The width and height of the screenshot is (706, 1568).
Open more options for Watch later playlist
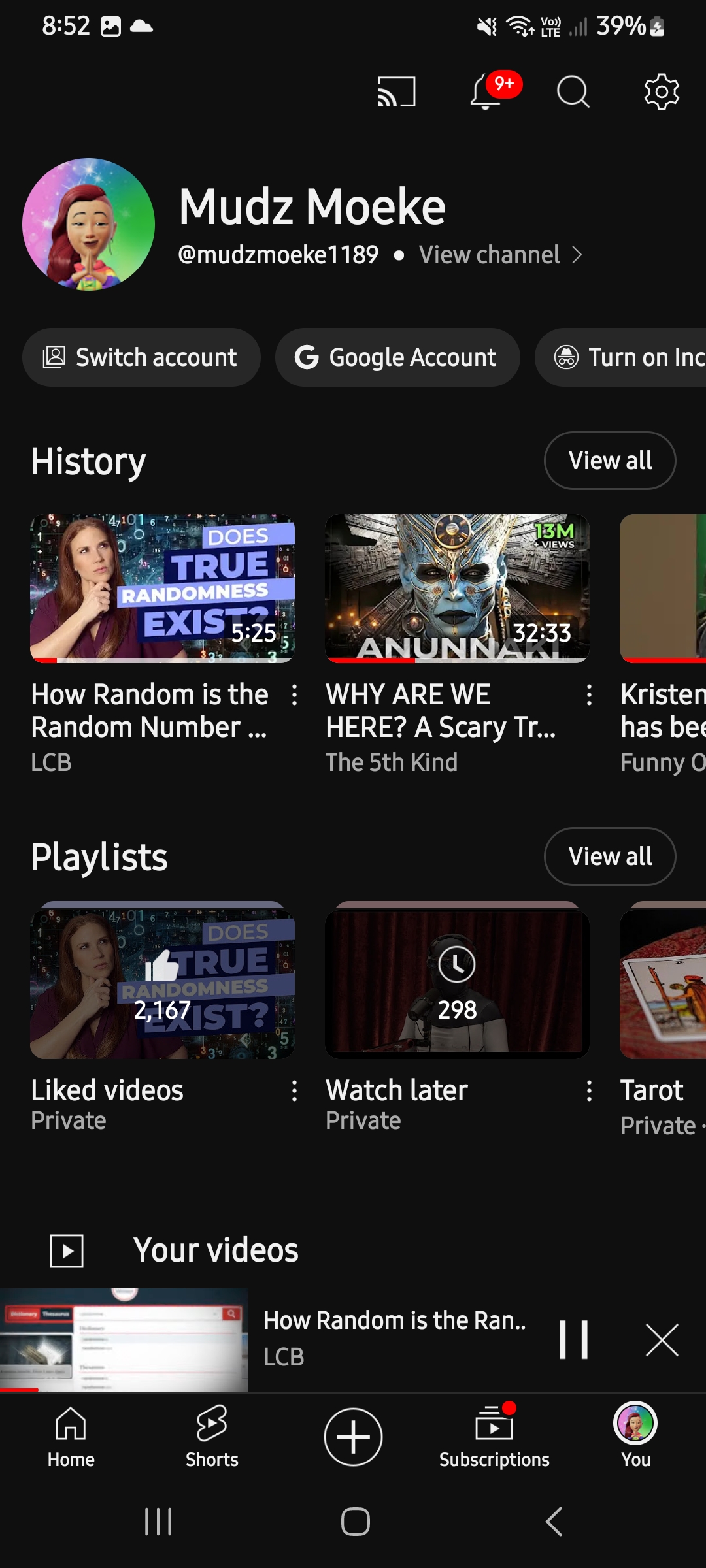click(590, 1090)
